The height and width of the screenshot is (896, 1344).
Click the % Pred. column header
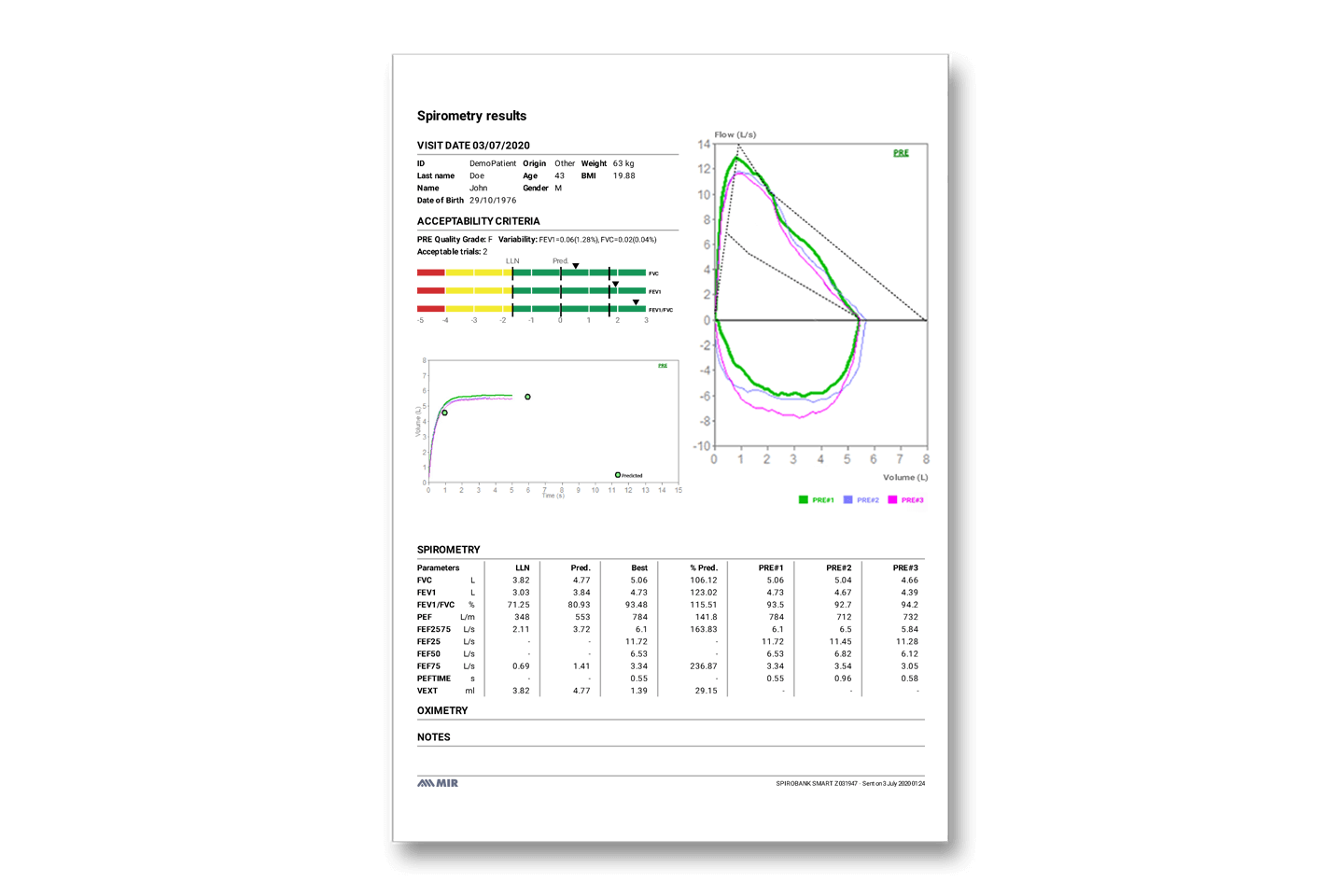(x=704, y=567)
